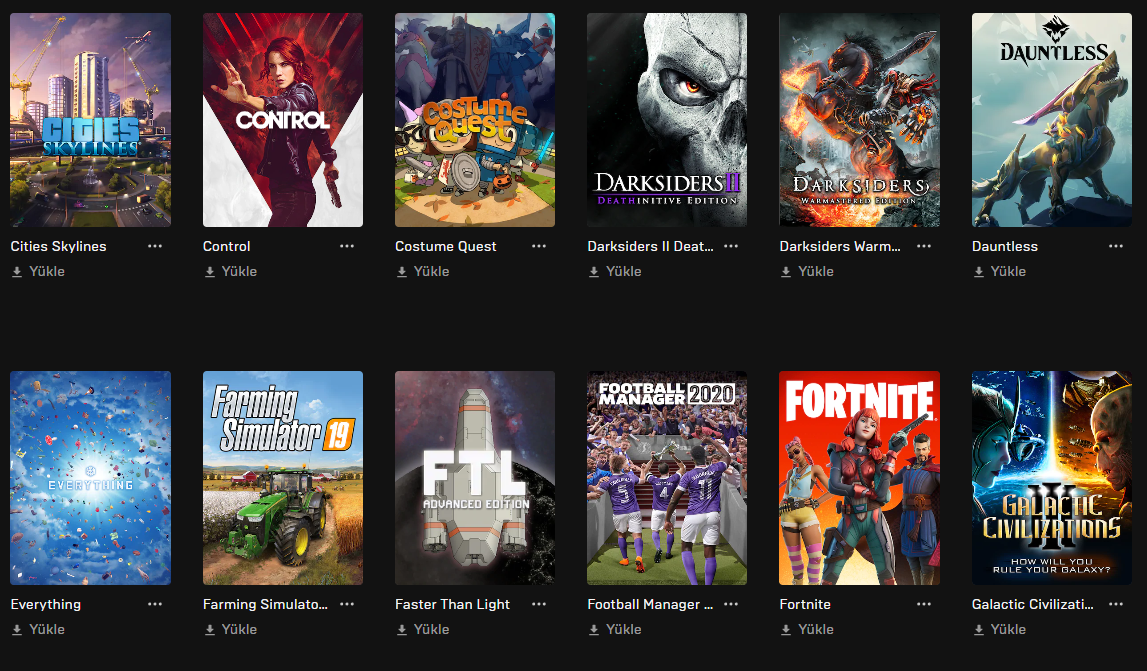The image size is (1147, 671).
Task: Click the Darksiders II Deat... title
Action: [650, 247]
